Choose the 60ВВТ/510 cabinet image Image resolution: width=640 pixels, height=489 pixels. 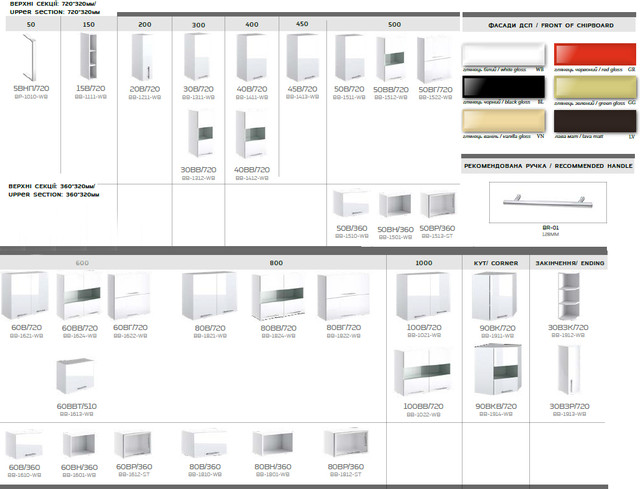(75, 377)
